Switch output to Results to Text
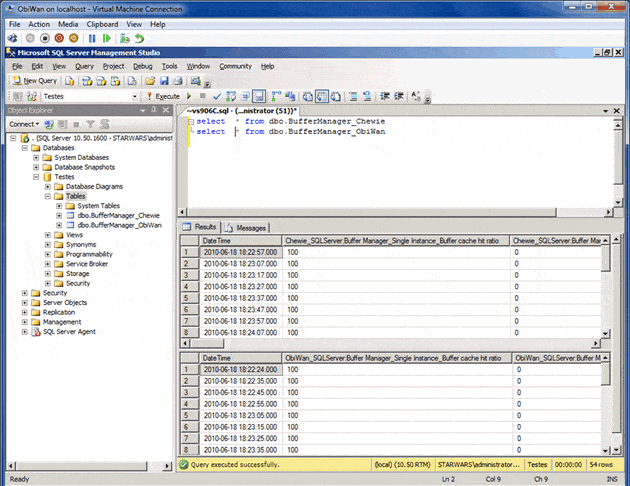Screen dimensions: 630x486 tap(307, 96)
